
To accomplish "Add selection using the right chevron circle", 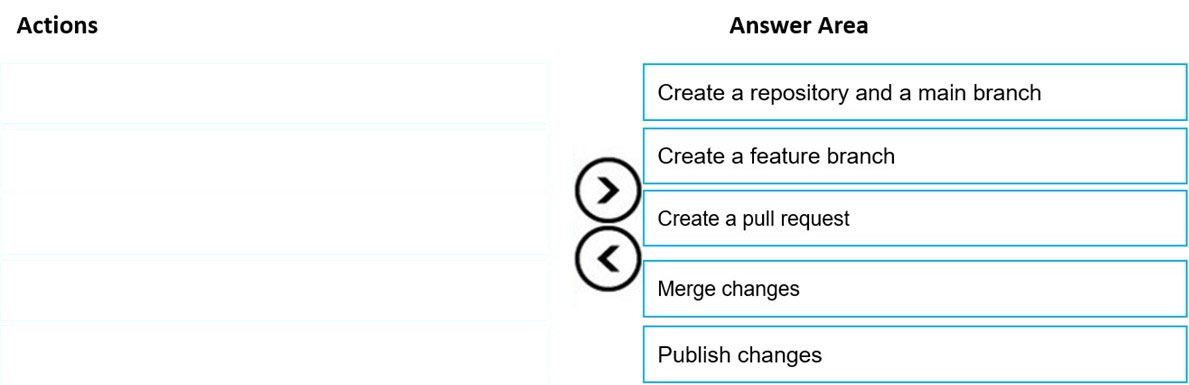I will (607, 191).
